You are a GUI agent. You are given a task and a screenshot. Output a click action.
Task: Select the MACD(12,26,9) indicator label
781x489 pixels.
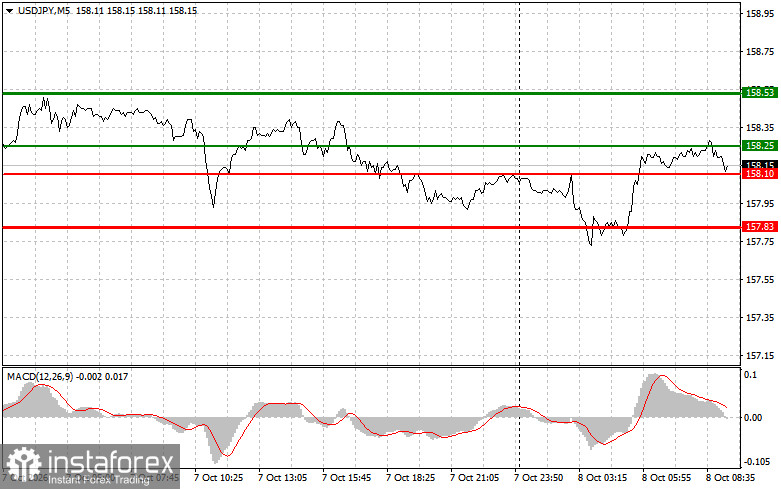(x=40, y=377)
